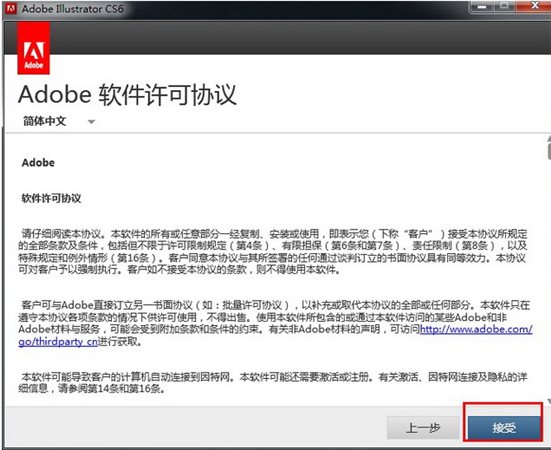
Task: Click the paragraph starting 请仔细阅读本协议
Action: coord(273,252)
